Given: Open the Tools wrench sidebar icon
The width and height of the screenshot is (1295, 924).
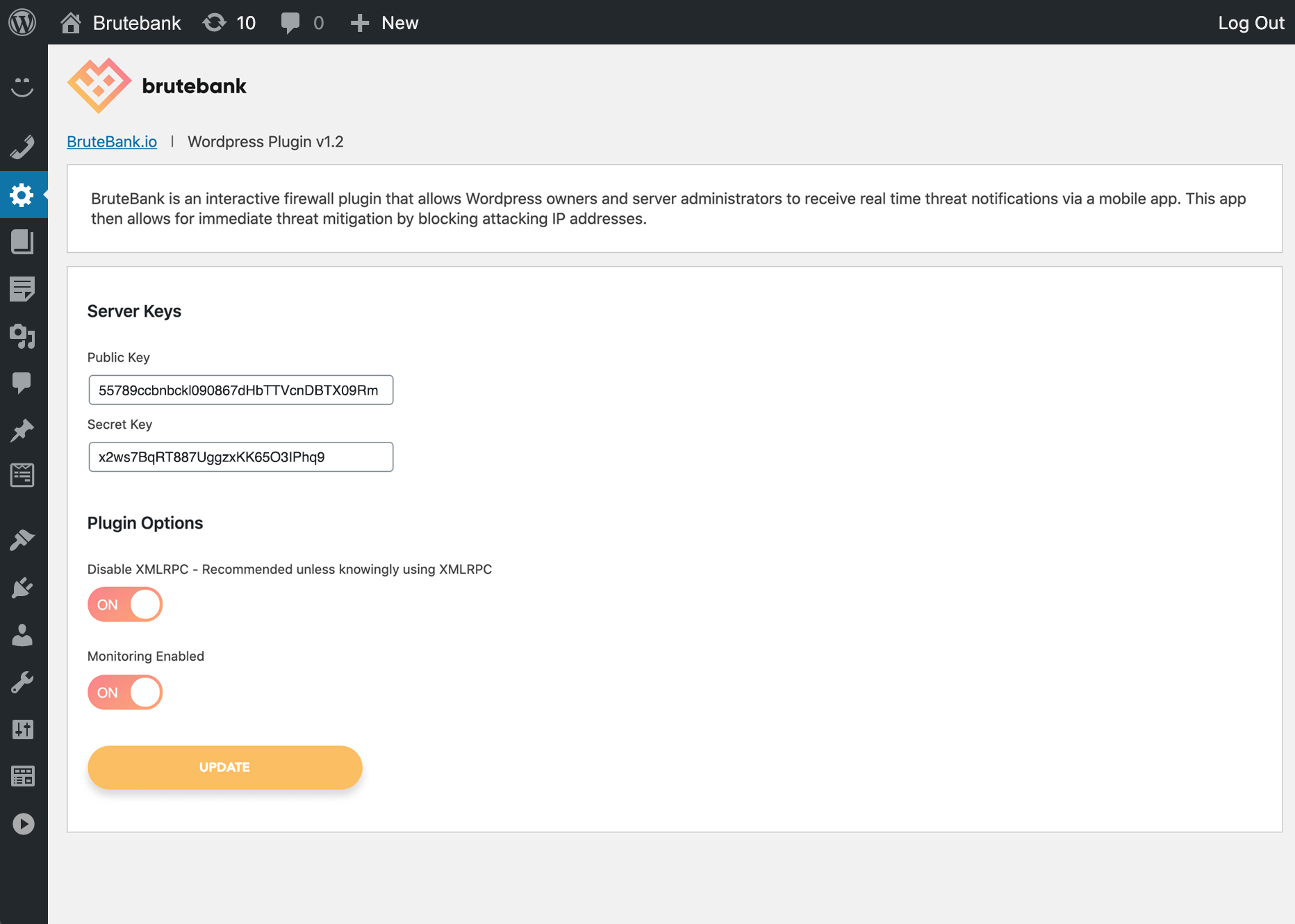Looking at the screenshot, I should point(22,682).
